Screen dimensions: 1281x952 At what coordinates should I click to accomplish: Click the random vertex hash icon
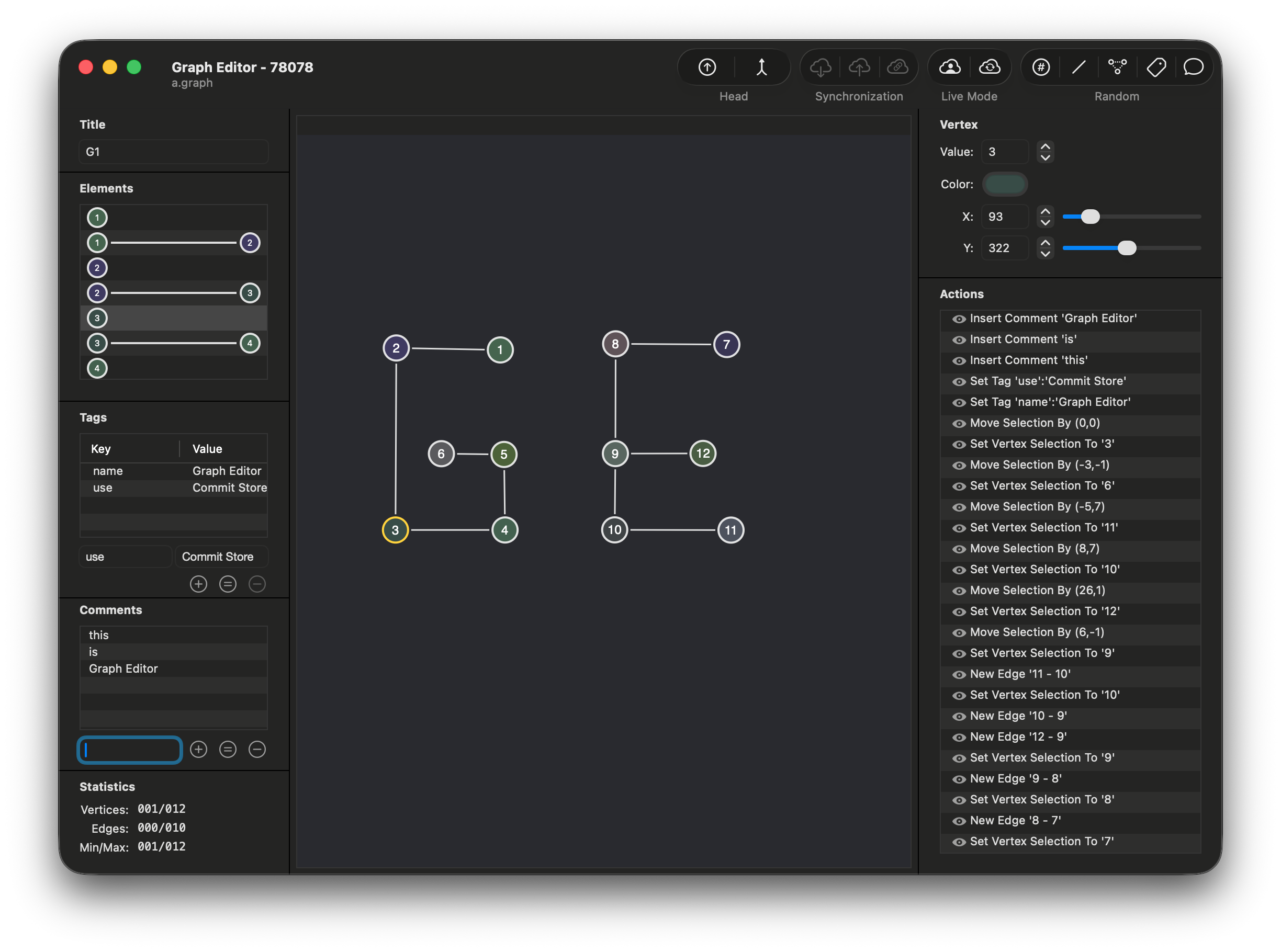[1041, 67]
